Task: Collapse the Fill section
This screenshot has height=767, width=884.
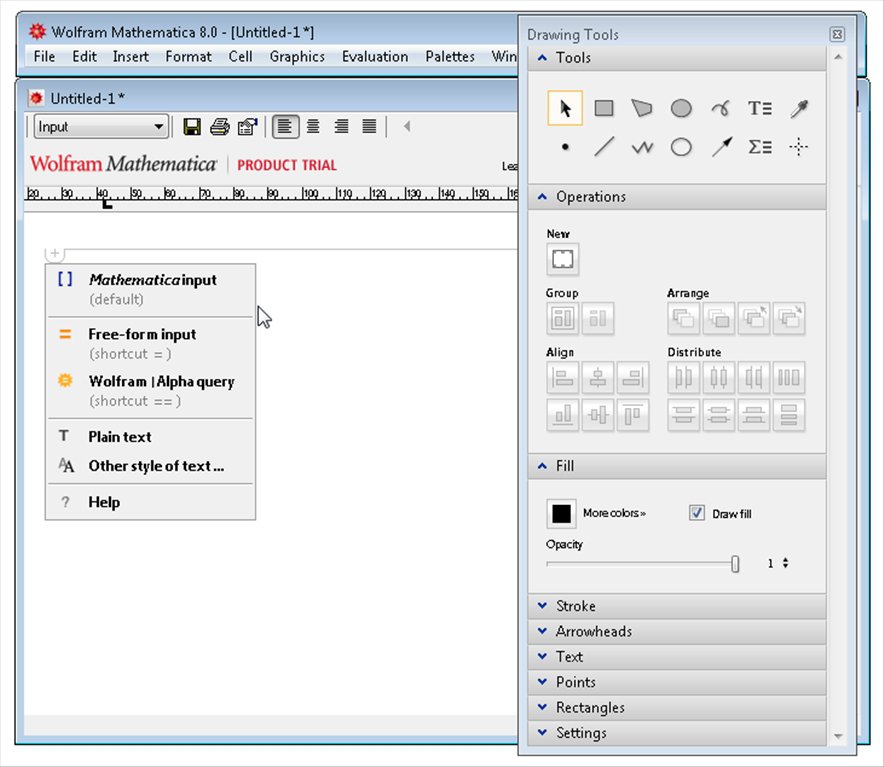Action: [677, 466]
